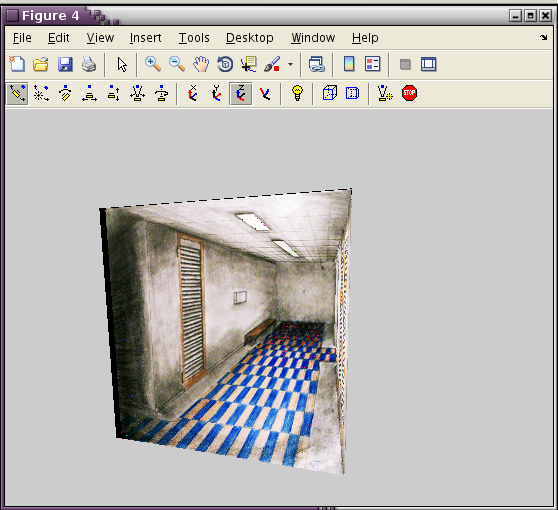Activate the Rotate 3D tool
The image size is (558, 510).
click(225, 64)
